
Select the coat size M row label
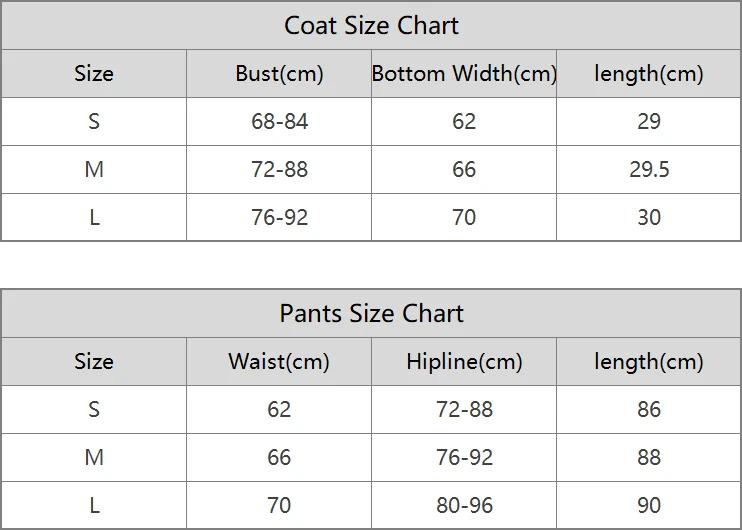click(x=94, y=169)
